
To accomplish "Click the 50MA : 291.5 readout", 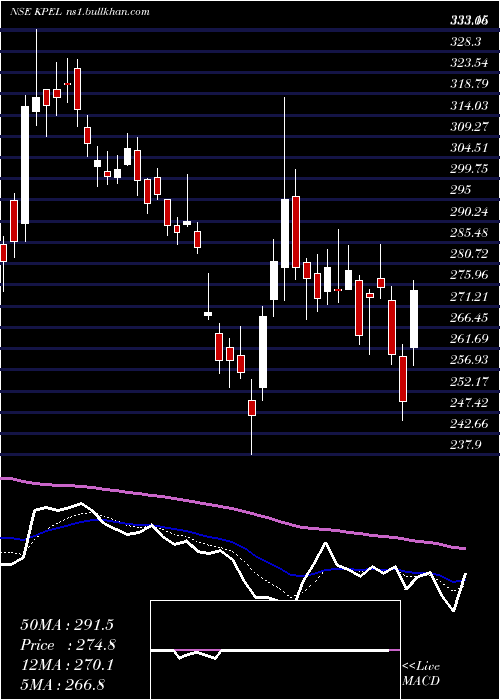I will [67, 625].
